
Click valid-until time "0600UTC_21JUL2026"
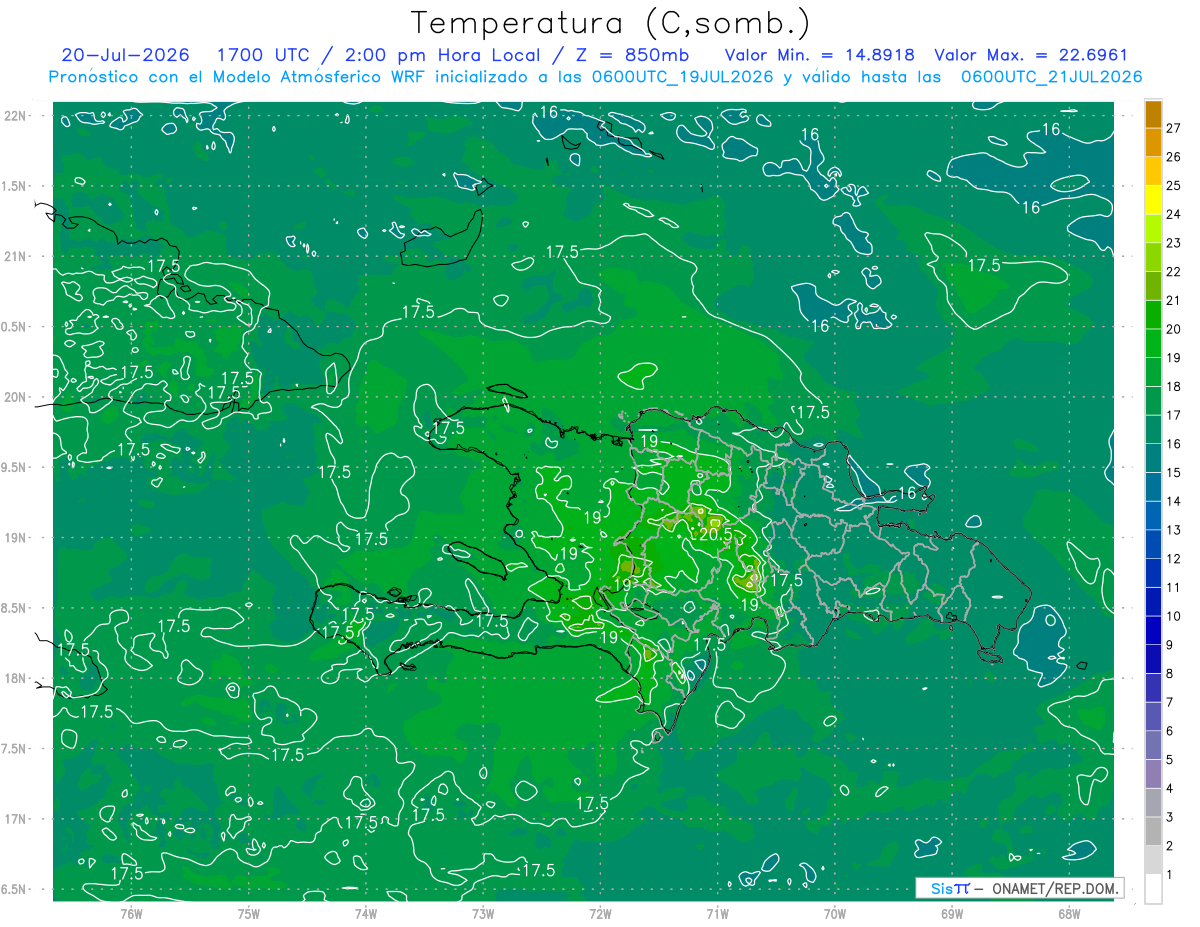pos(1051,77)
